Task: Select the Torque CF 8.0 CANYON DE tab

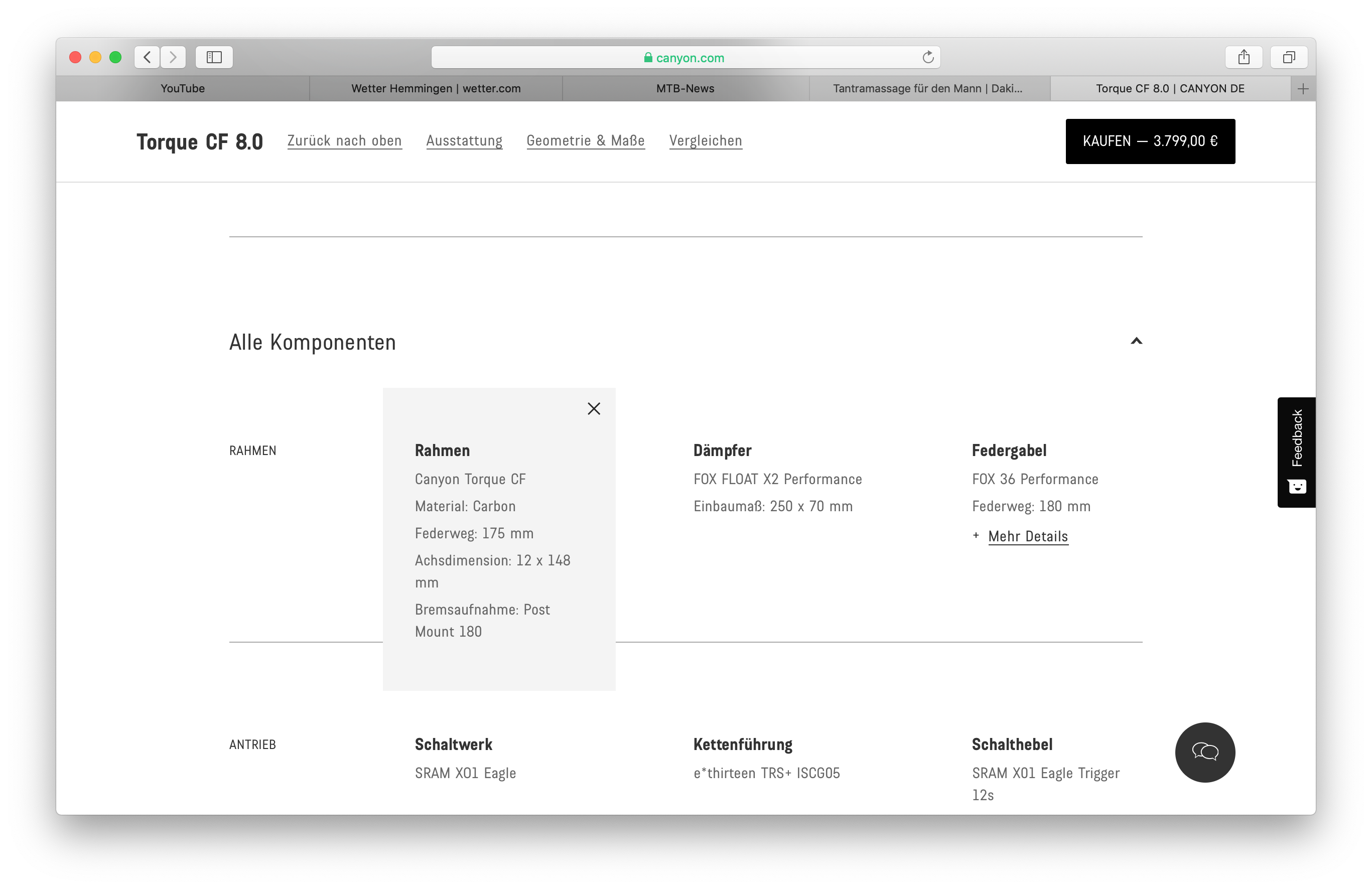Action: [x=1170, y=89]
